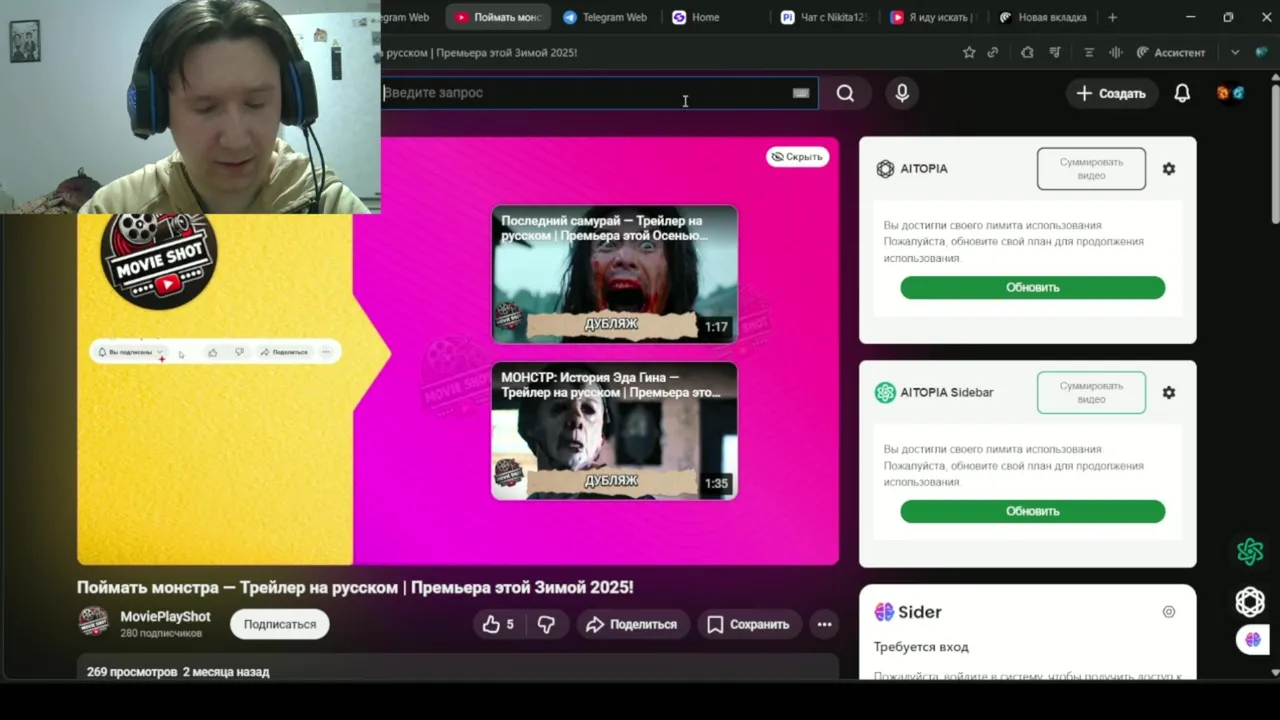This screenshot has width=1280, height=720.
Task: Click the green ChatGPT floating icon
Action: (x=1250, y=552)
